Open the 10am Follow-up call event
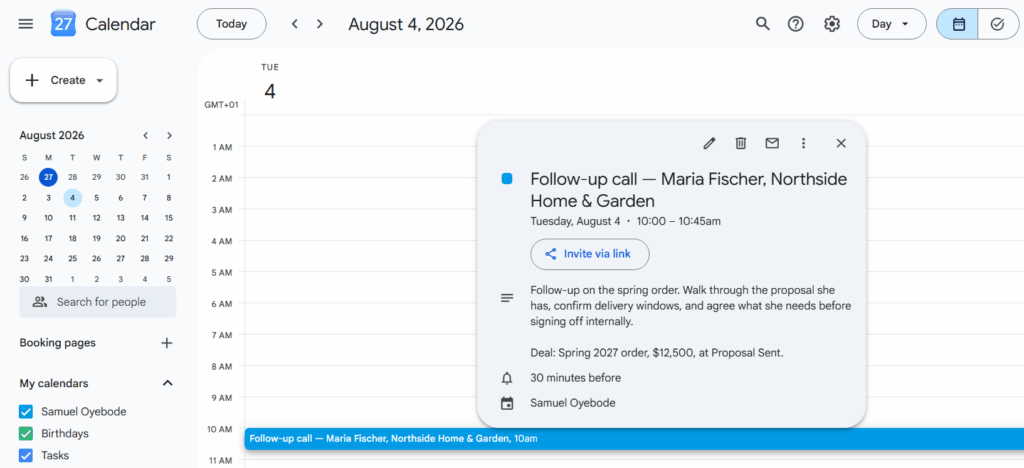The image size is (1024, 468). click(634, 439)
